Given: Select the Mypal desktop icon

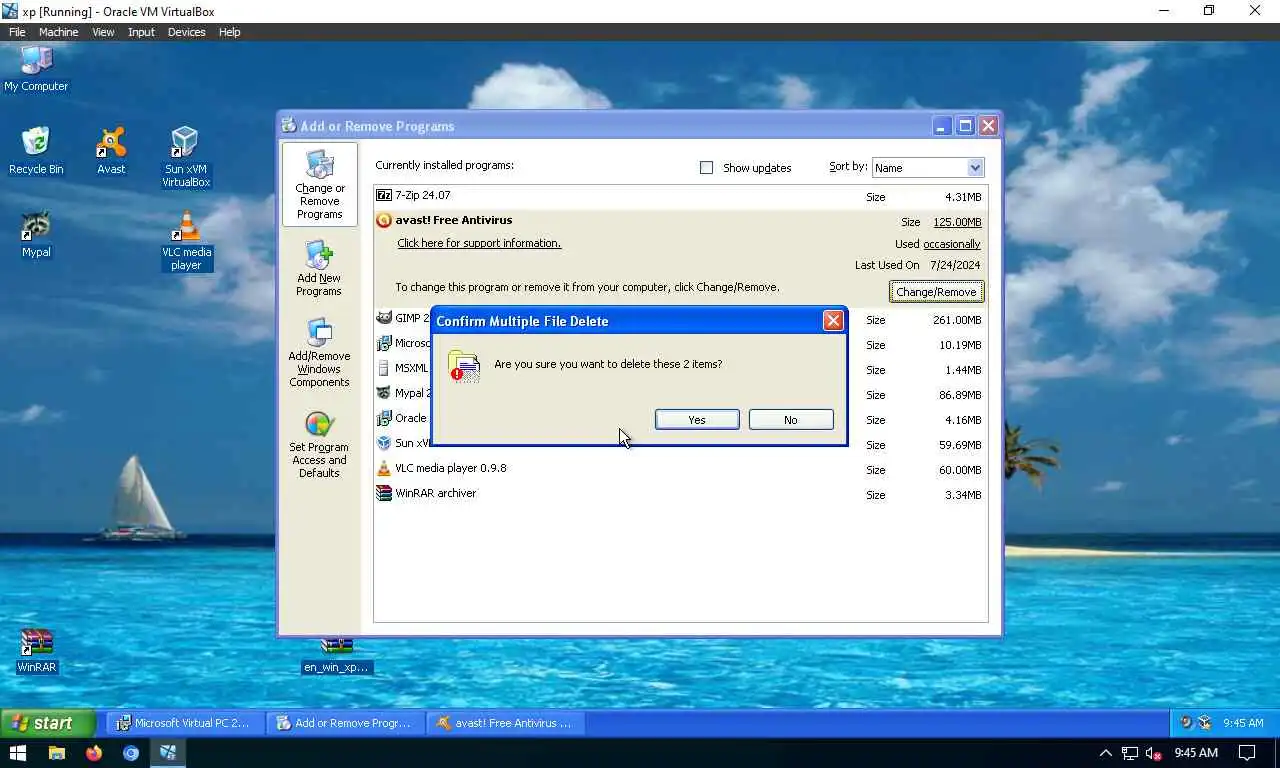Looking at the screenshot, I should point(36,234).
